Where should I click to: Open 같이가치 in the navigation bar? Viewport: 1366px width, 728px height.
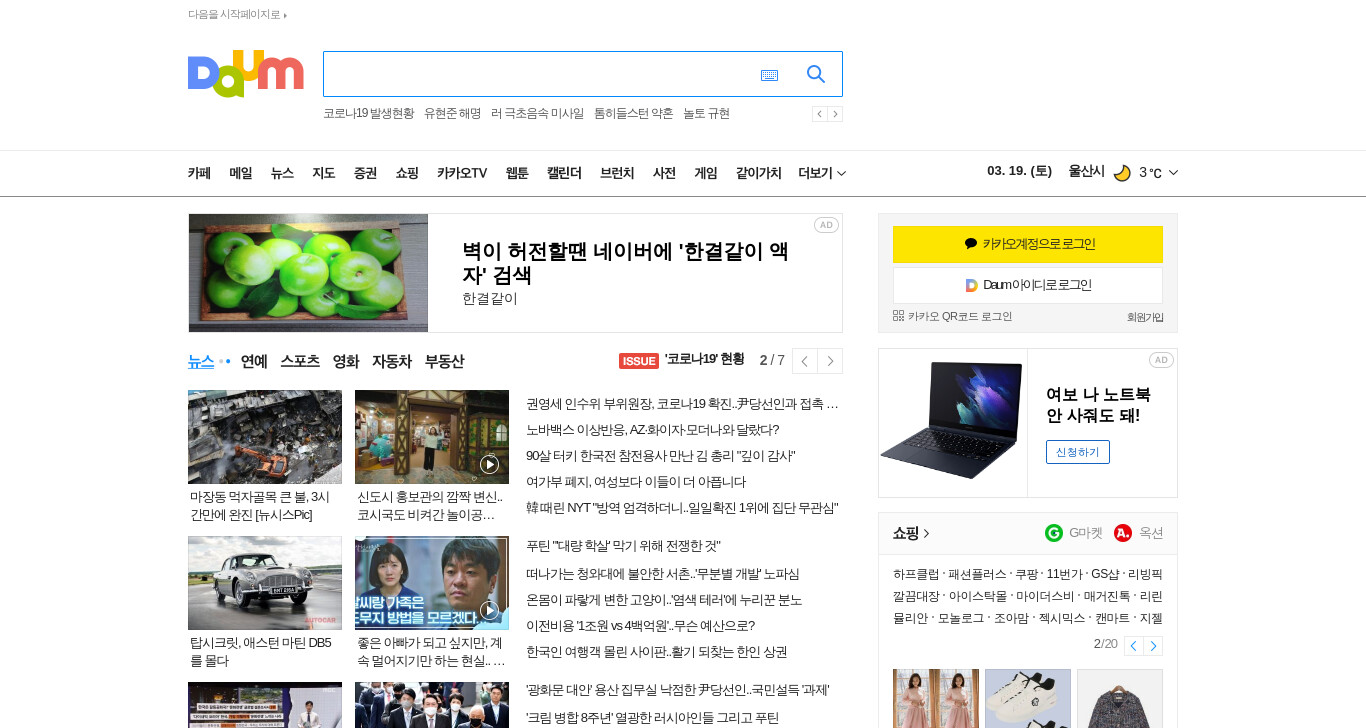tap(759, 173)
